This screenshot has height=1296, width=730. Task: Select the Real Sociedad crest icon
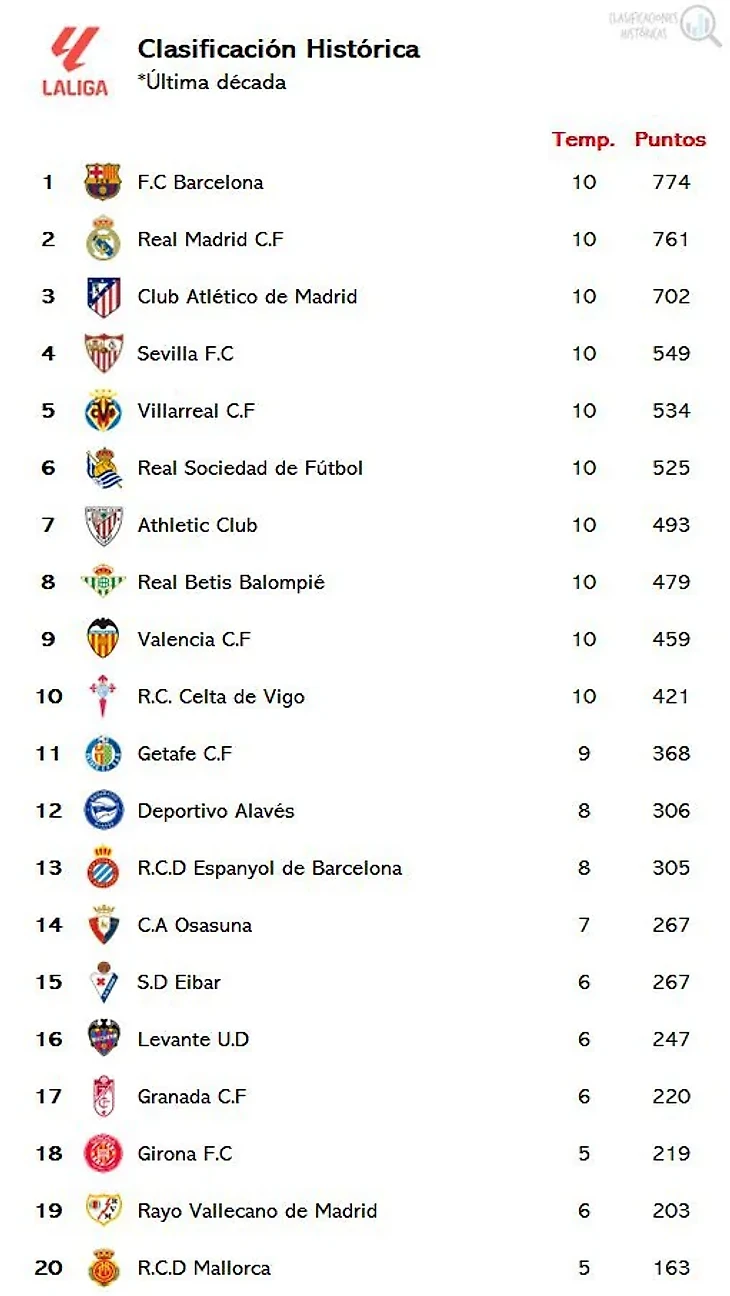[x=103, y=468]
